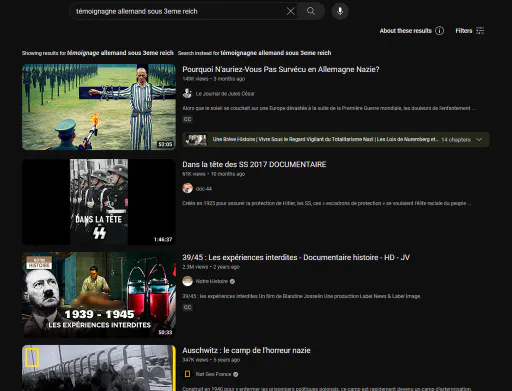The image size is (512, 391).
Task: Open thumbnail of Pourquoi N'auriez-Vous Pas Survécu video
Action: click(x=99, y=107)
